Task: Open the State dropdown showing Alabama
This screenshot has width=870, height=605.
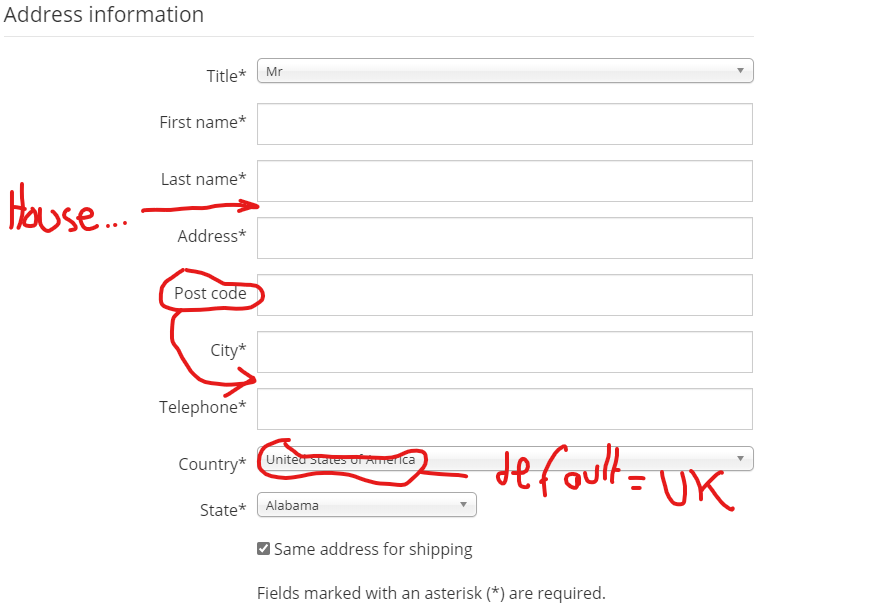Action: coord(366,506)
